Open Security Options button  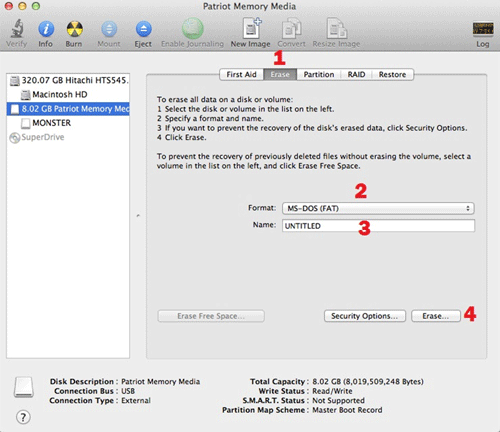(x=365, y=316)
